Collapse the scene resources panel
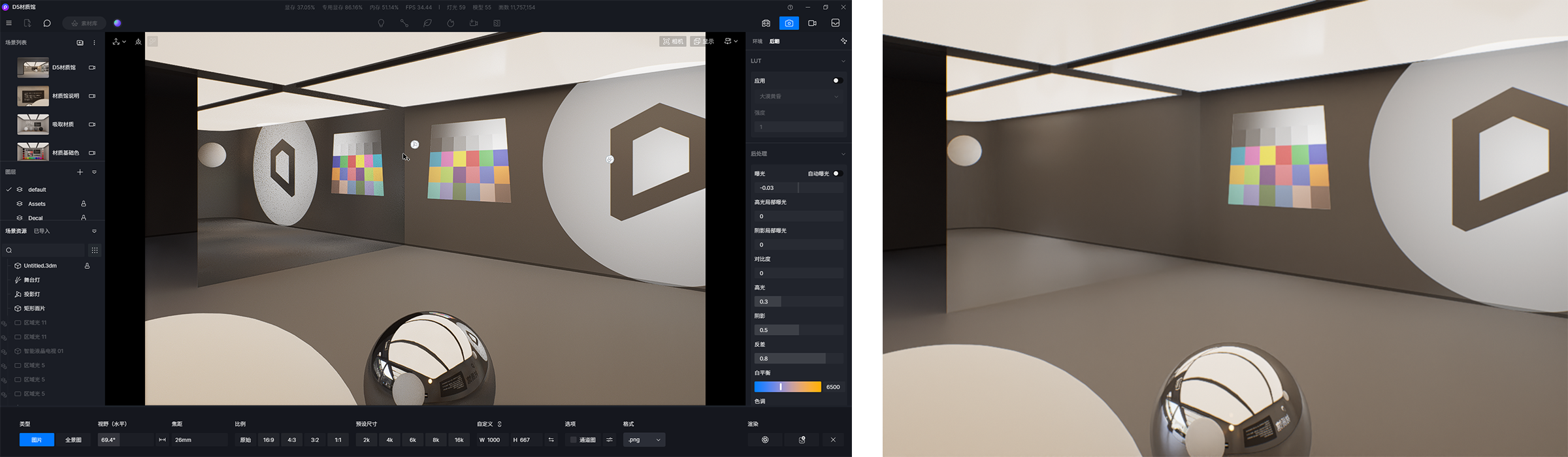Image resolution: width=1568 pixels, height=457 pixels. tap(94, 231)
